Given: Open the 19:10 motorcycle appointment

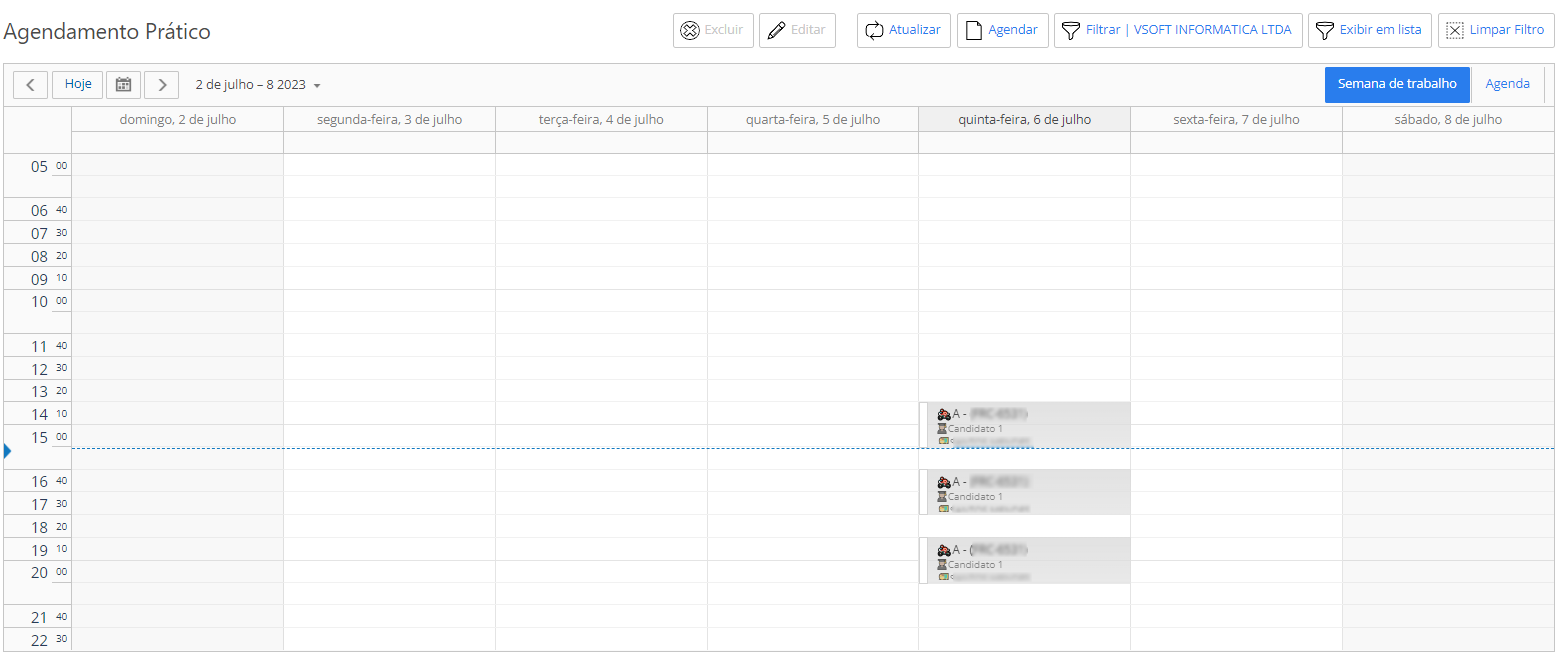Looking at the screenshot, I should [x=1025, y=560].
